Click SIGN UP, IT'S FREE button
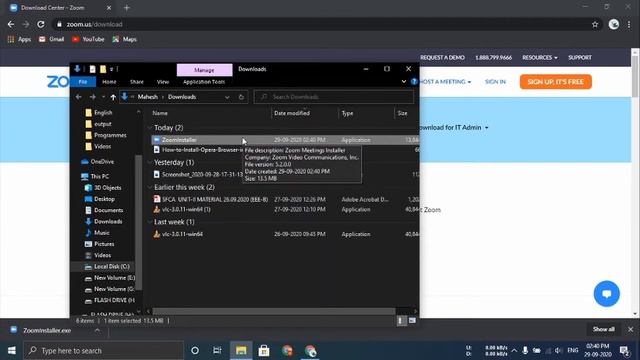Screen dimensions: 640x360 coord(556,82)
